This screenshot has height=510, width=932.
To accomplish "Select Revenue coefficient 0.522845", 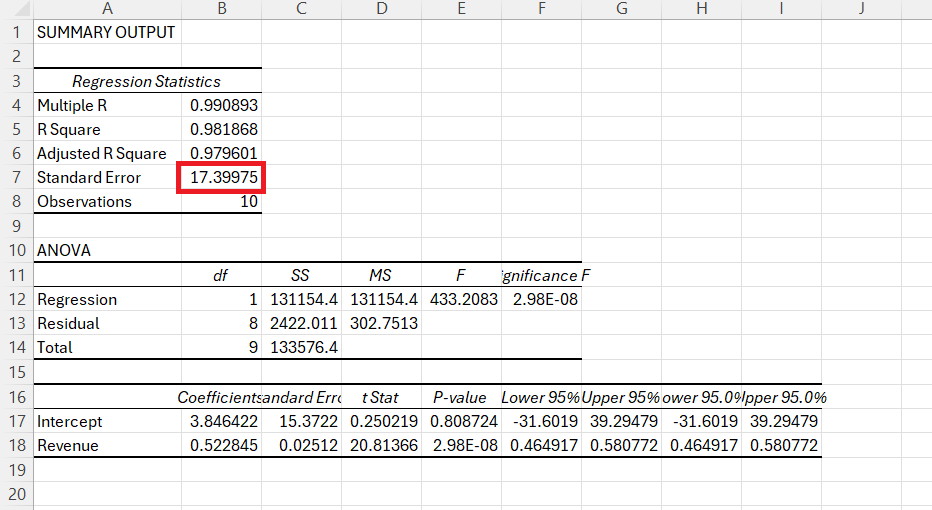I will [221, 445].
